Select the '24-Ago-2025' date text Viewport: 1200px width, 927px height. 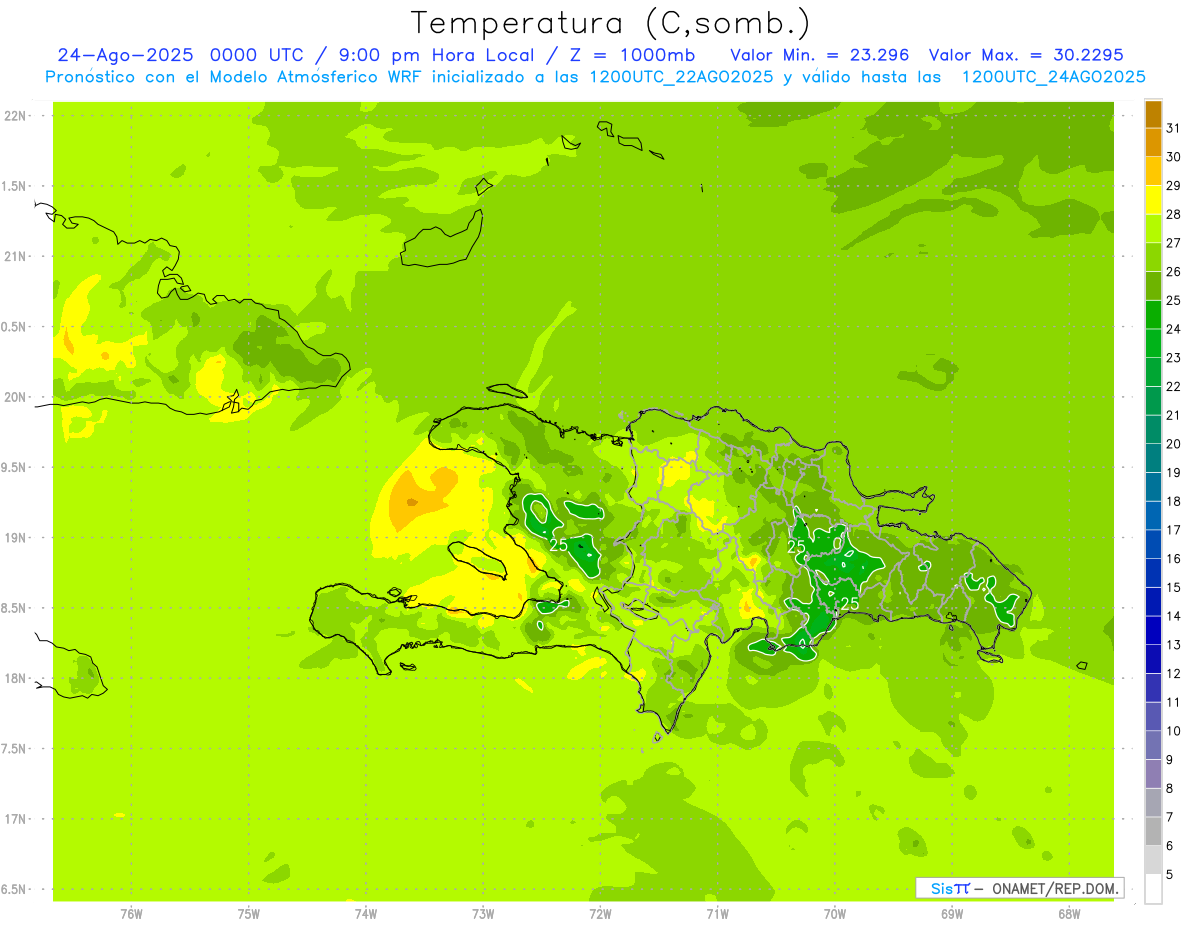(x=126, y=55)
